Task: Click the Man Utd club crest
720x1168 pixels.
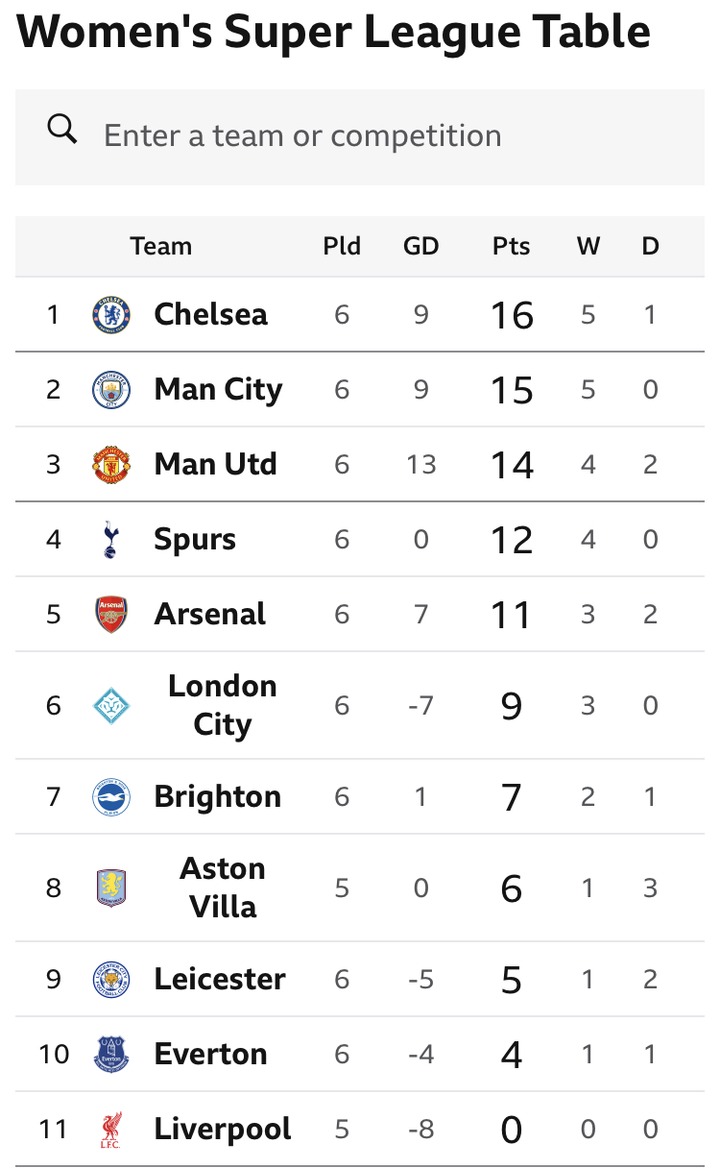Action: pyautogui.click(x=111, y=465)
